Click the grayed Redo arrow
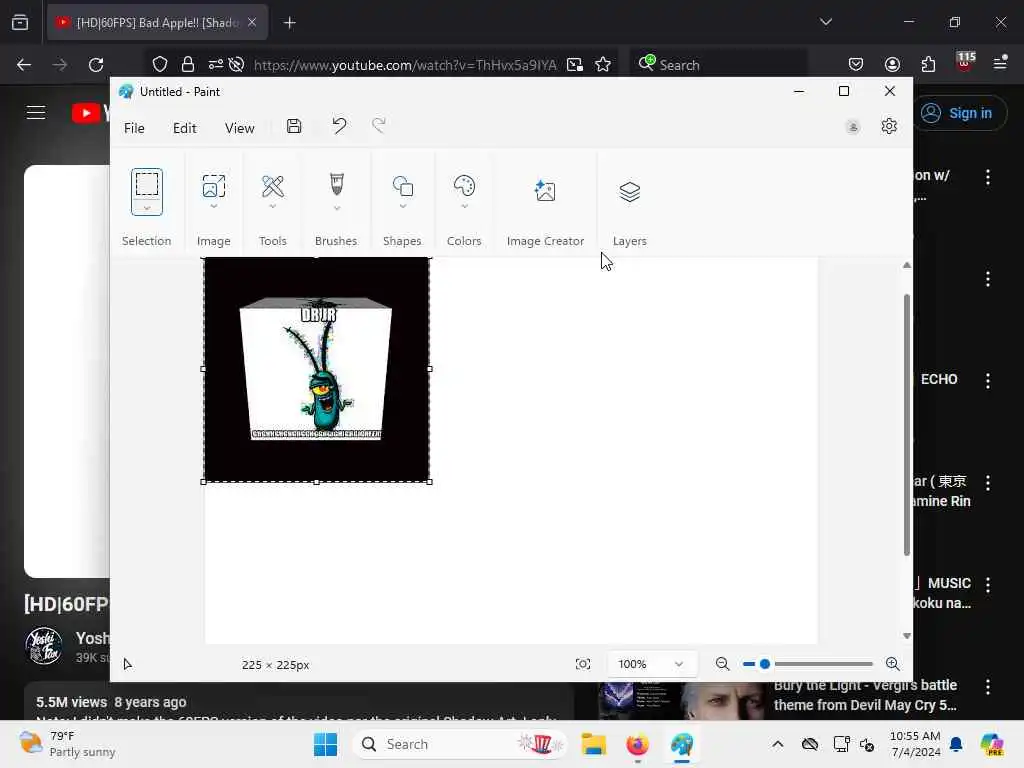Screen dimensions: 1024x768 point(379,125)
